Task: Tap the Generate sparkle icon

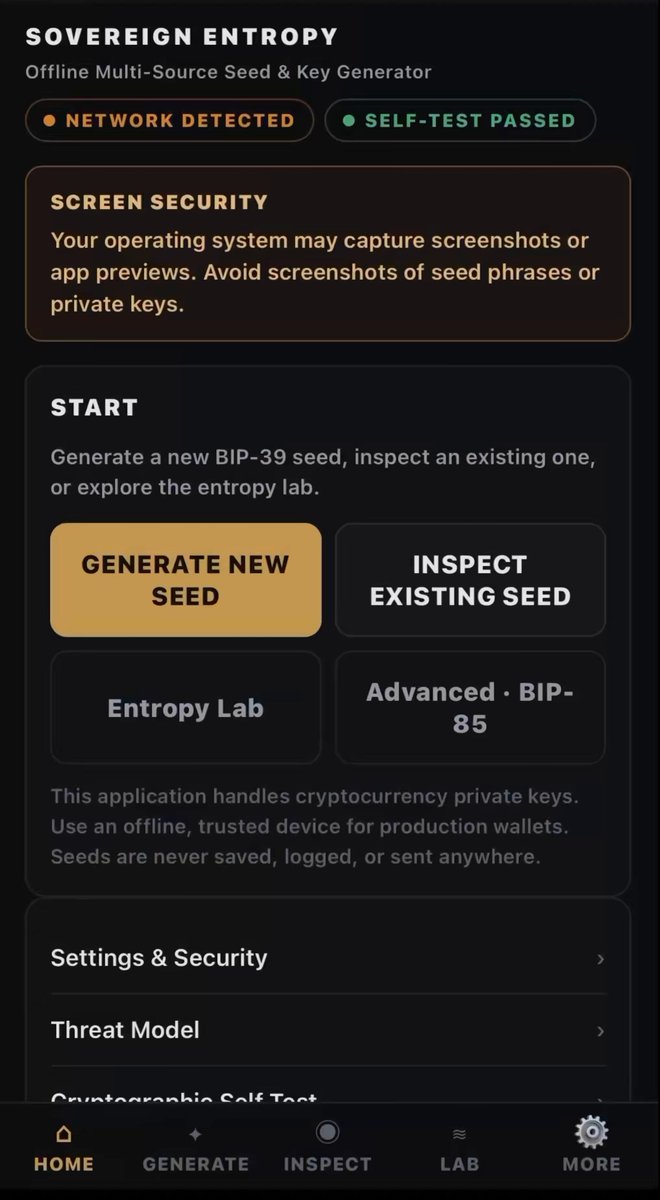Action: click(x=195, y=1134)
